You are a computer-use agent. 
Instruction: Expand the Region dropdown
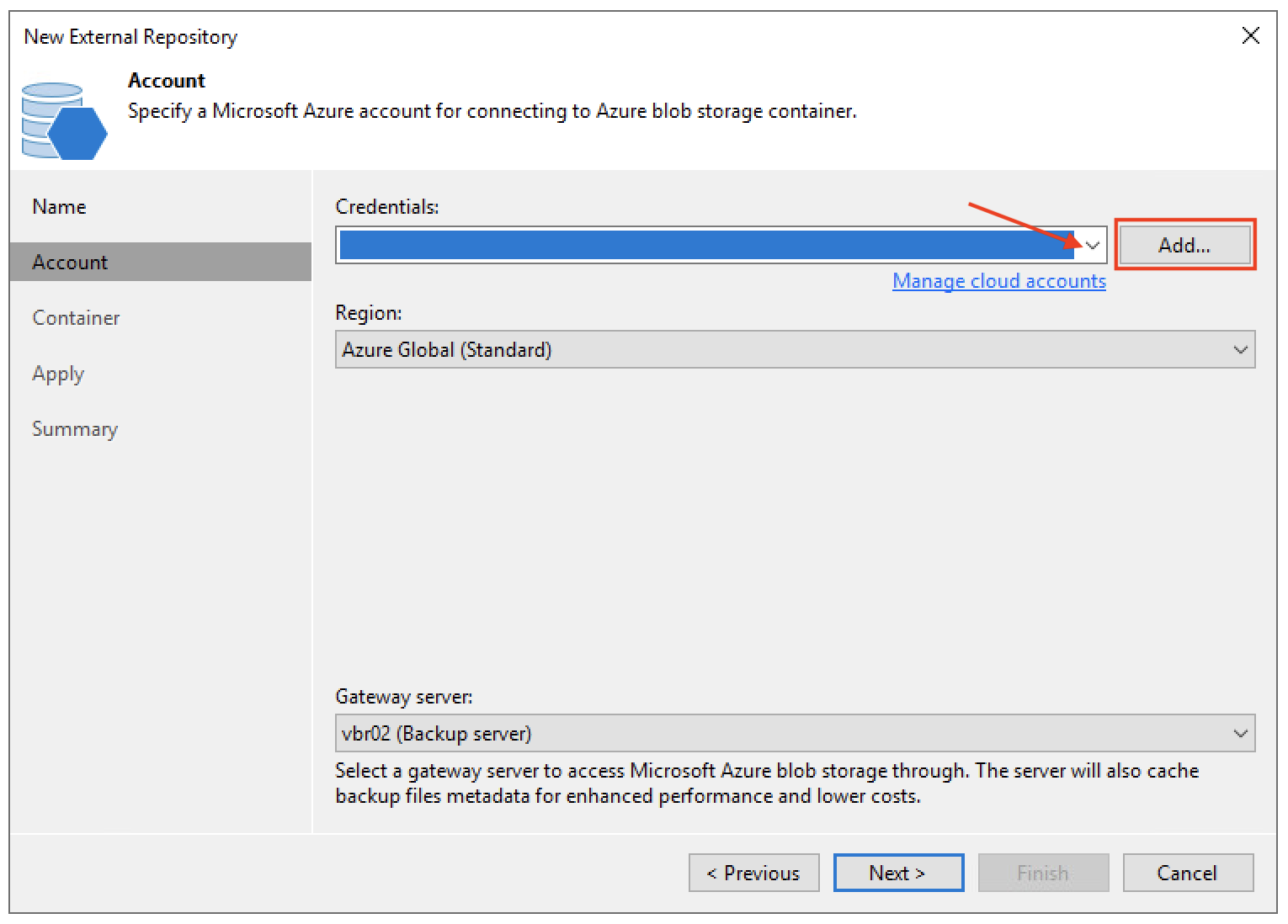pyautogui.click(x=1240, y=349)
